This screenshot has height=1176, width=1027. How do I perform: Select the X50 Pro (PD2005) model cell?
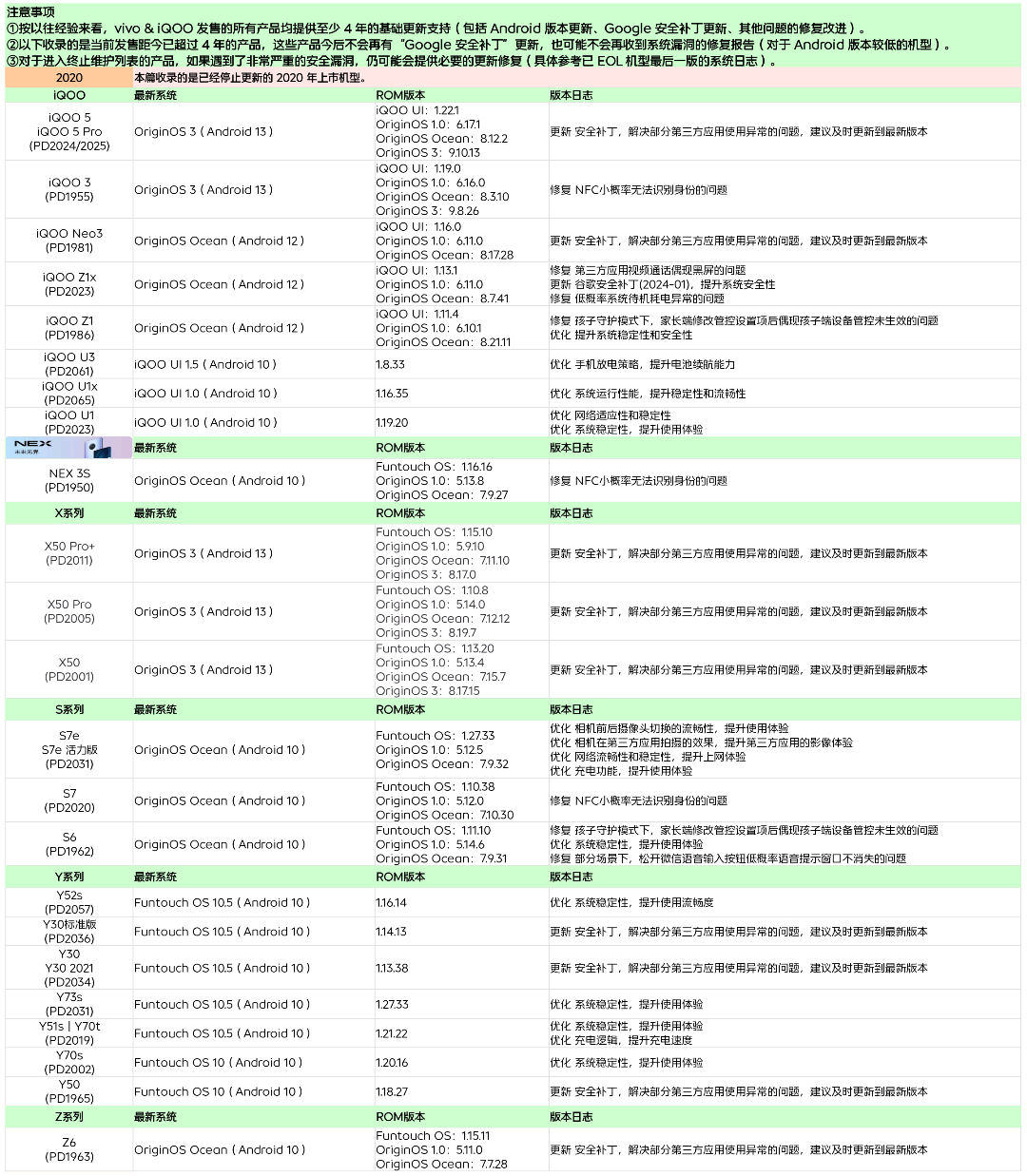[x=69, y=611]
